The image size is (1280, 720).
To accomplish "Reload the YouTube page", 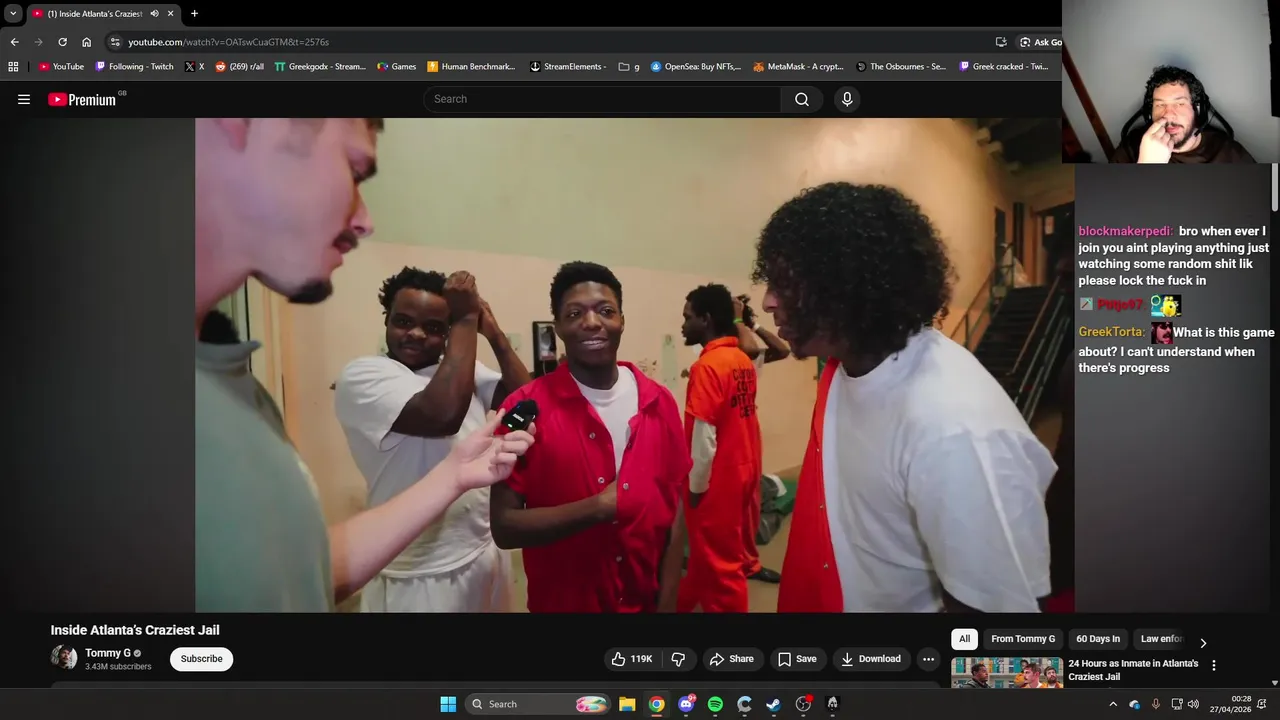I will tap(62, 42).
